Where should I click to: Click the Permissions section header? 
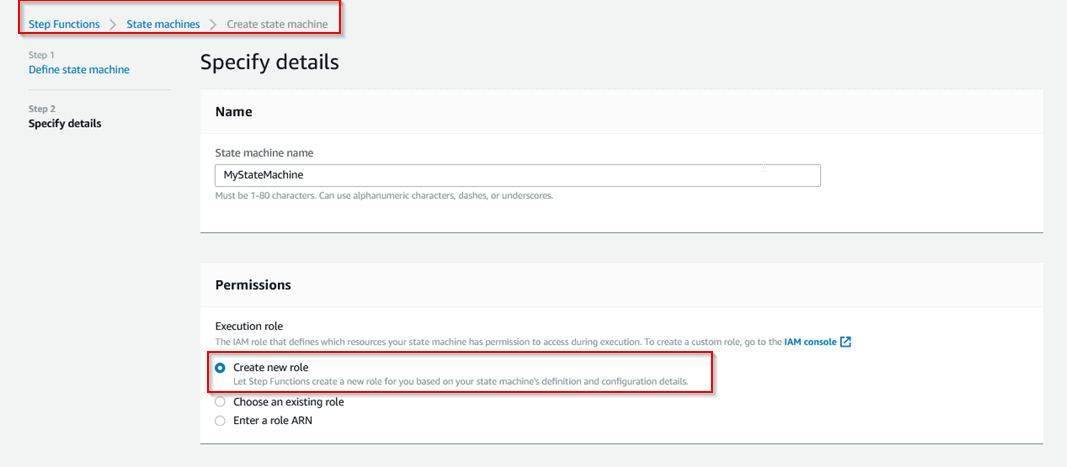point(253,285)
